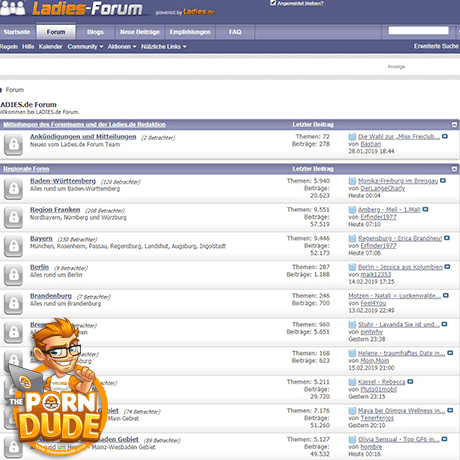The width and height of the screenshot is (460, 460).
Task: Click the search input field
Action: click(x=418, y=31)
